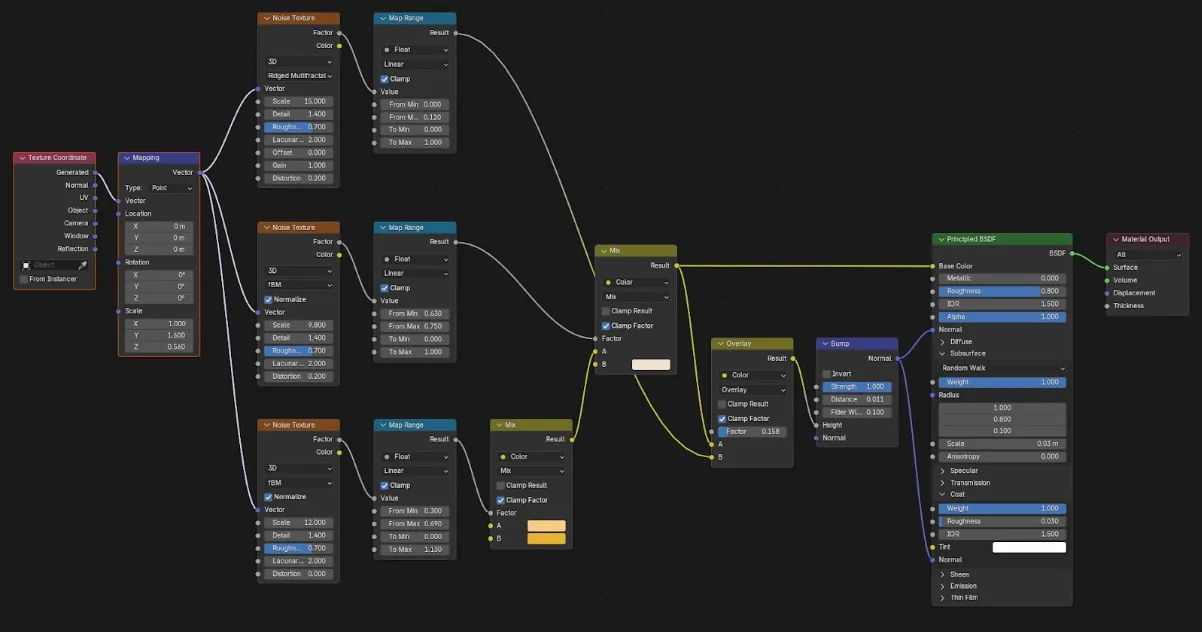
Task: Open the Ridged Multifractal type dropdown
Action: coord(299,75)
